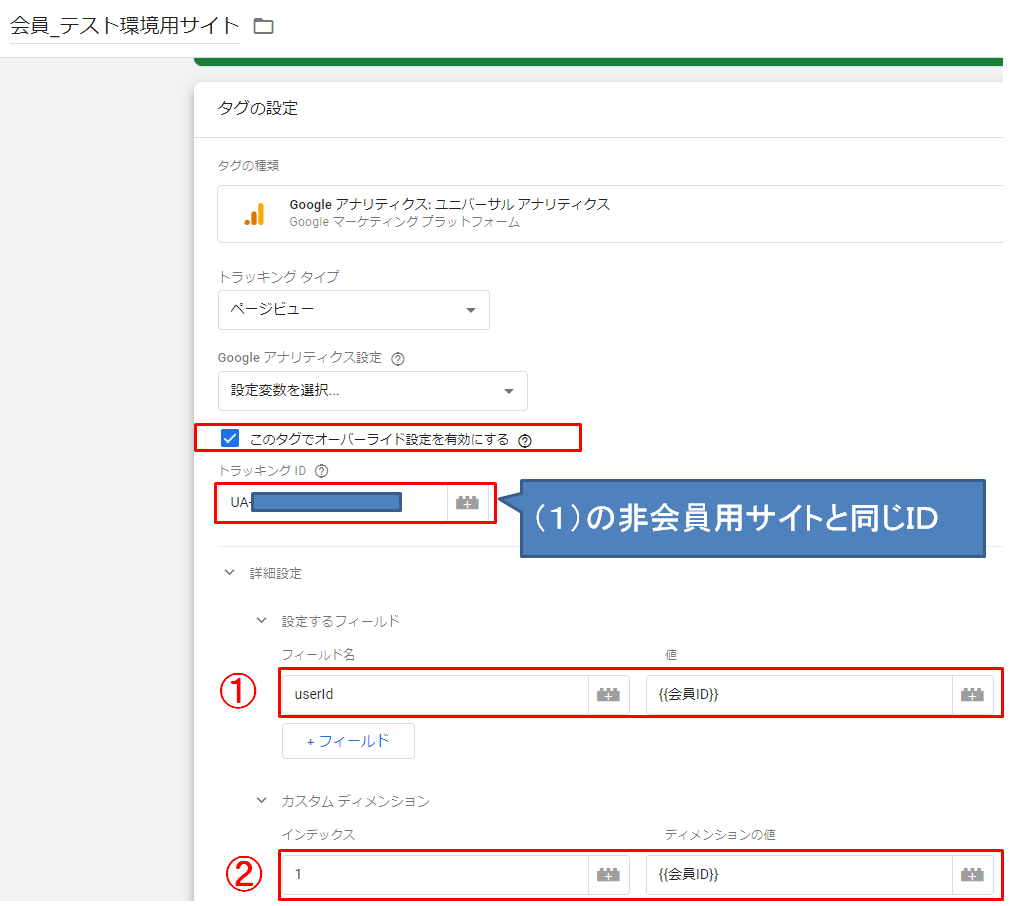Click the Universal Analytics chart icon
Screen dimensions: 1018x906
(254, 214)
